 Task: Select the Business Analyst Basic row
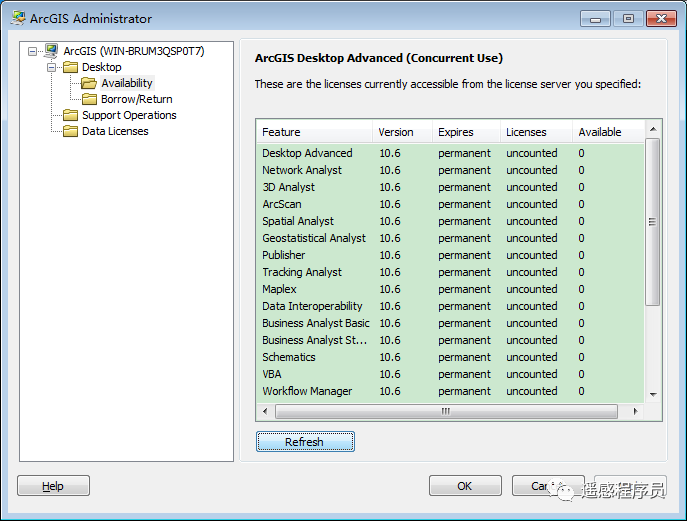(450, 323)
